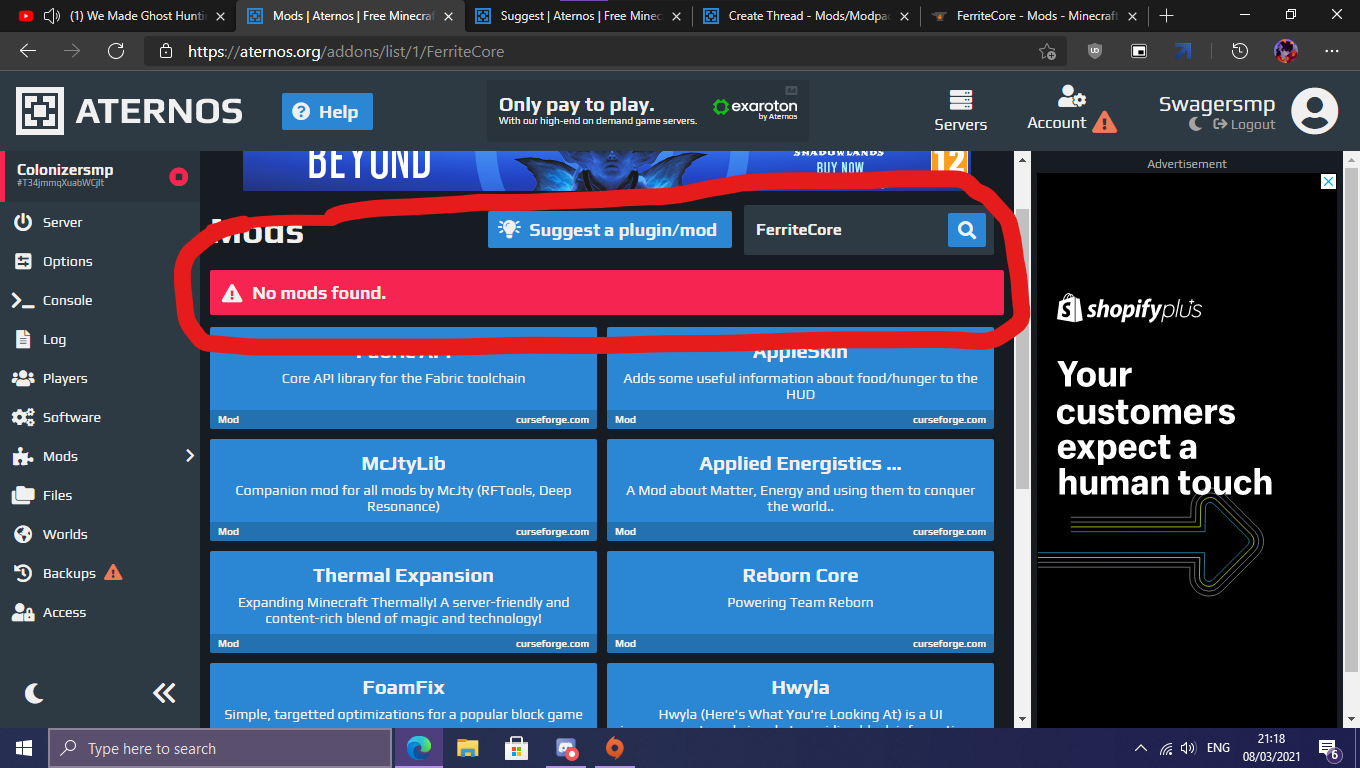1360x768 pixels.
Task: Open a new browser tab with the plus button
Action: point(1166,16)
